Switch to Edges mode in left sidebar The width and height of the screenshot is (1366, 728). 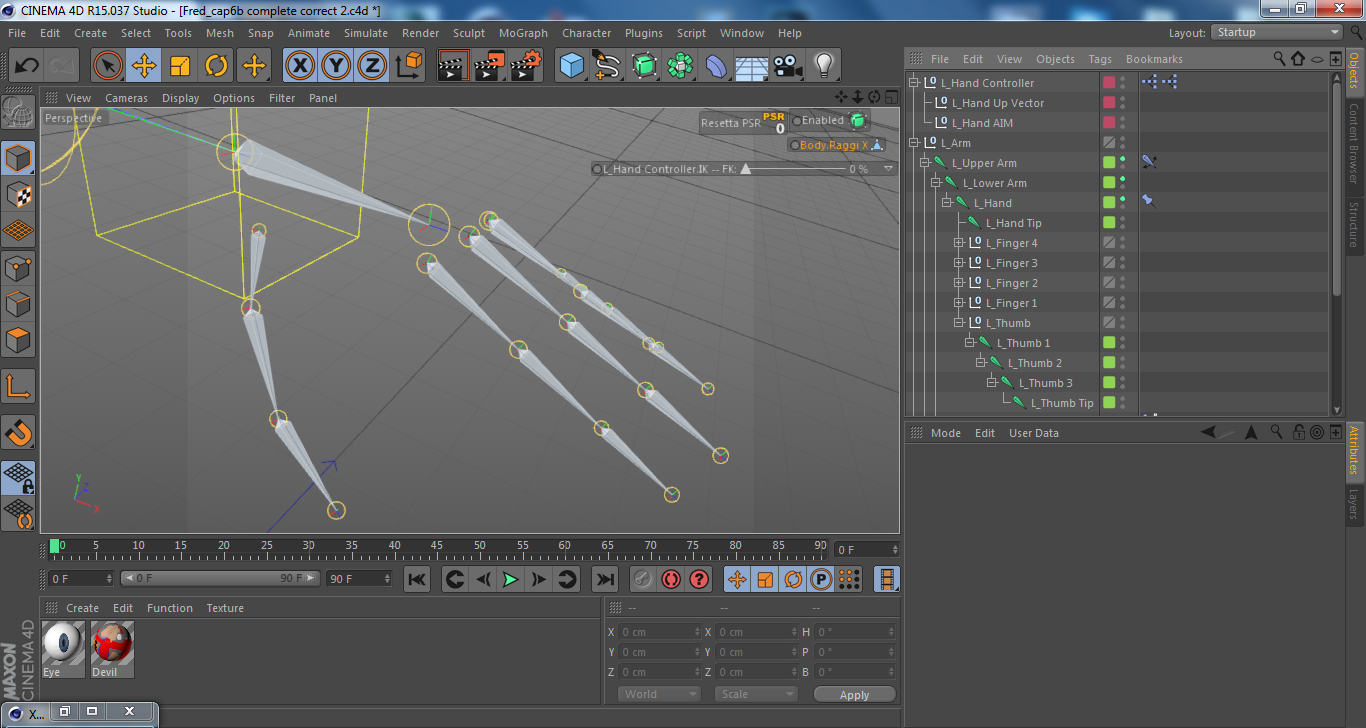pyautogui.click(x=18, y=303)
